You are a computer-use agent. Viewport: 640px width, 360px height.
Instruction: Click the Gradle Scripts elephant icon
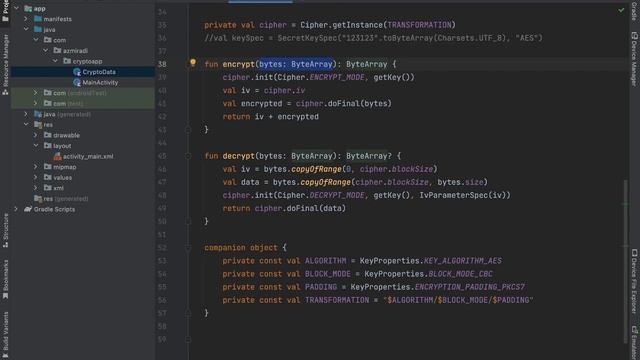28,209
